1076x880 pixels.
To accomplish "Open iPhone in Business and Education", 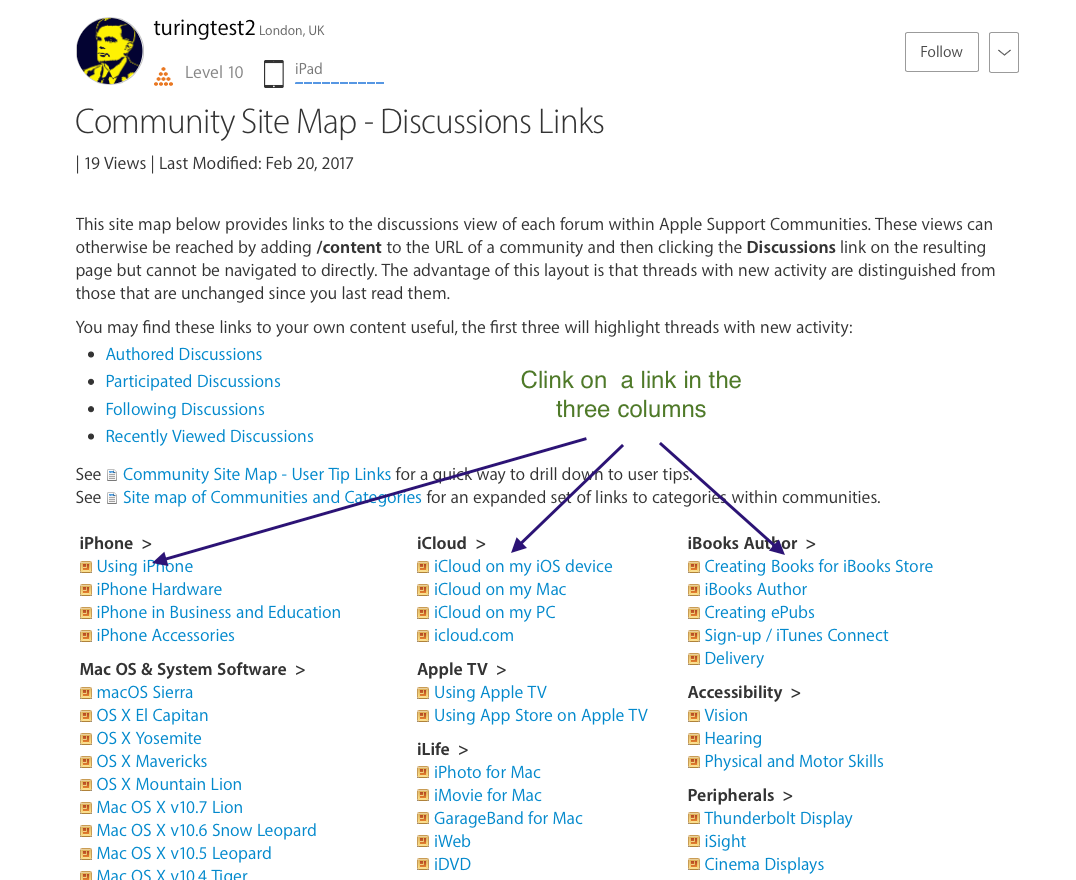I will tap(218, 612).
